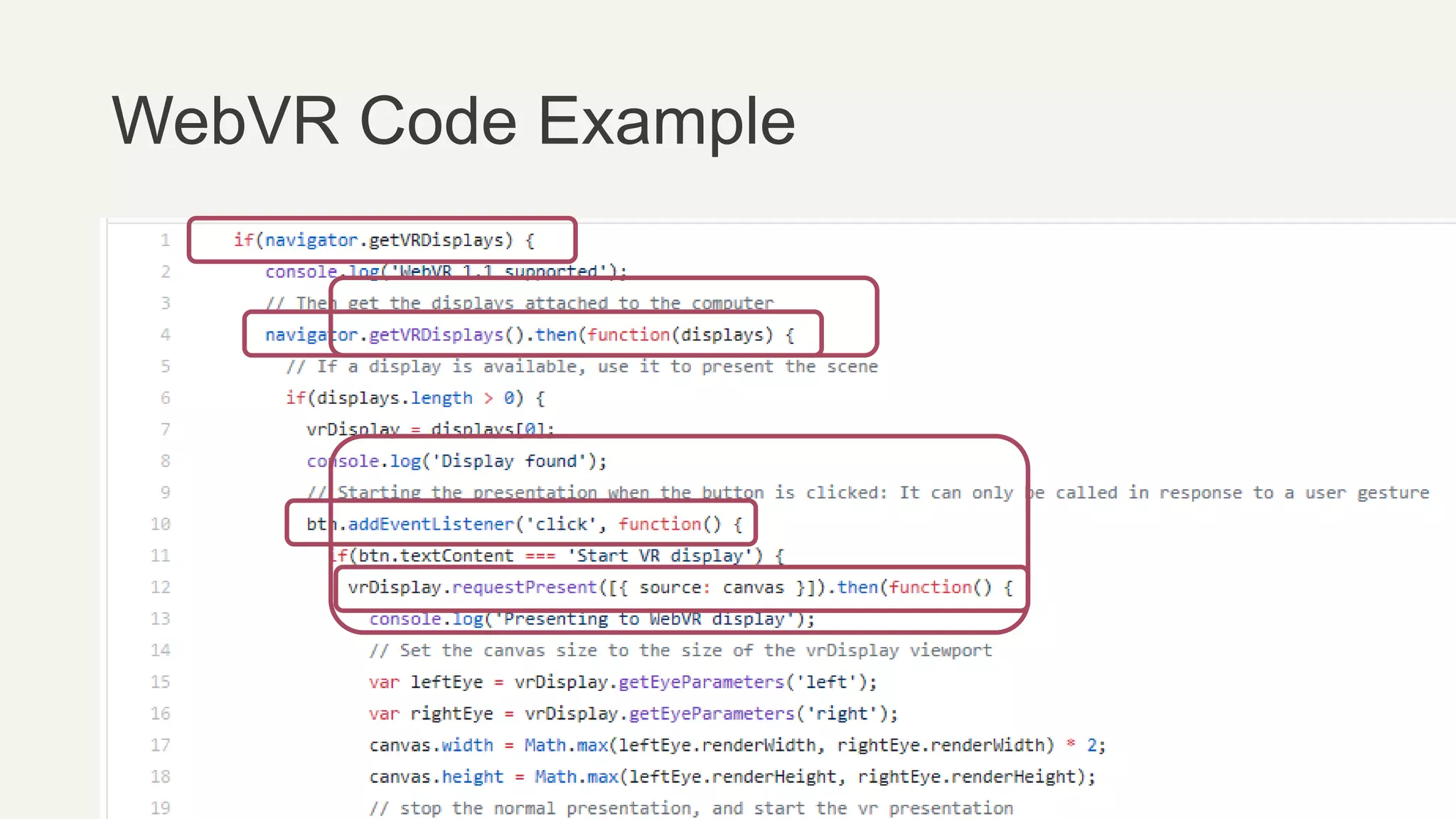Click the 'var rightEye = vrDisplay.getEyeParameters('right')' line
The image size is (1456, 819).
pos(634,714)
